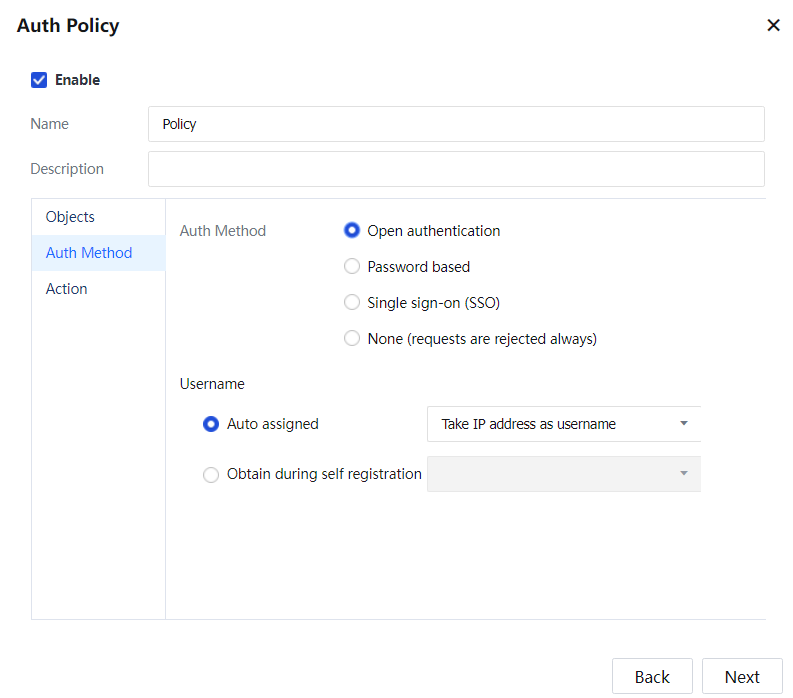Click the arrow icon on the IP username dropdown
The width and height of the screenshot is (793, 698).
[x=684, y=424]
